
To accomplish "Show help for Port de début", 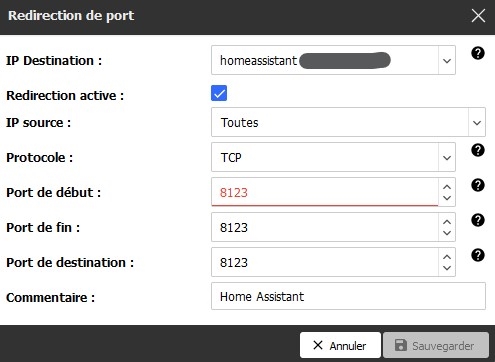I will click(x=478, y=185).
